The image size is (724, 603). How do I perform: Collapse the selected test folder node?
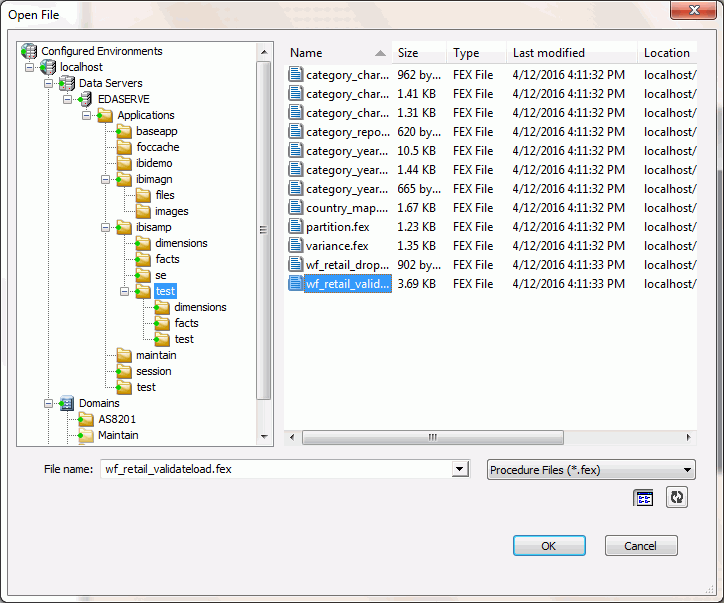[124, 291]
